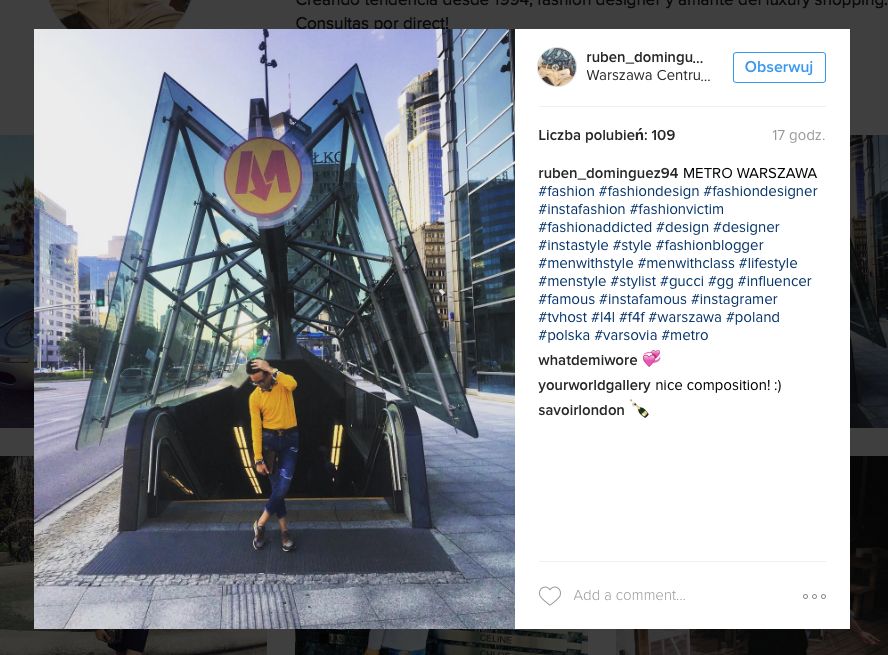888x655 pixels.
Task: Click the heart like icon
Action: click(x=549, y=596)
